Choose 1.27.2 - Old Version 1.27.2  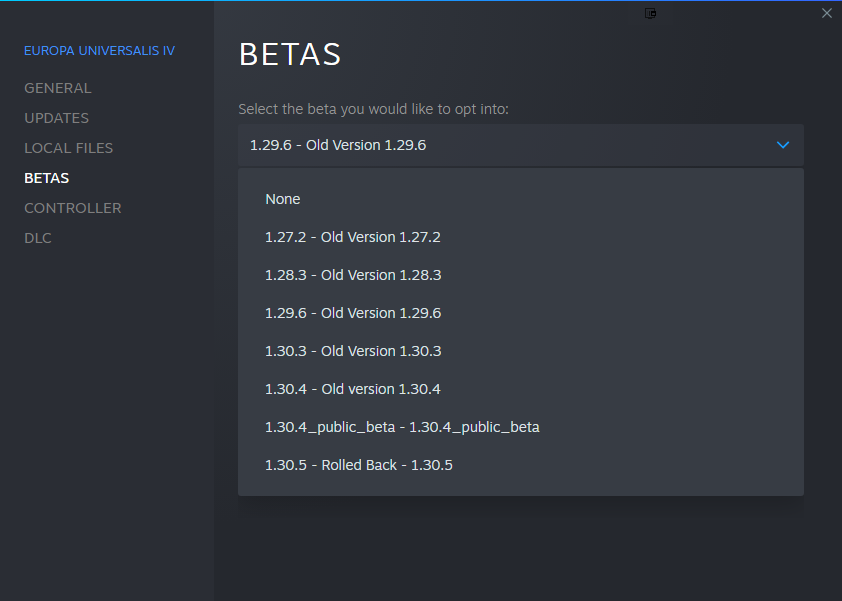[352, 237]
